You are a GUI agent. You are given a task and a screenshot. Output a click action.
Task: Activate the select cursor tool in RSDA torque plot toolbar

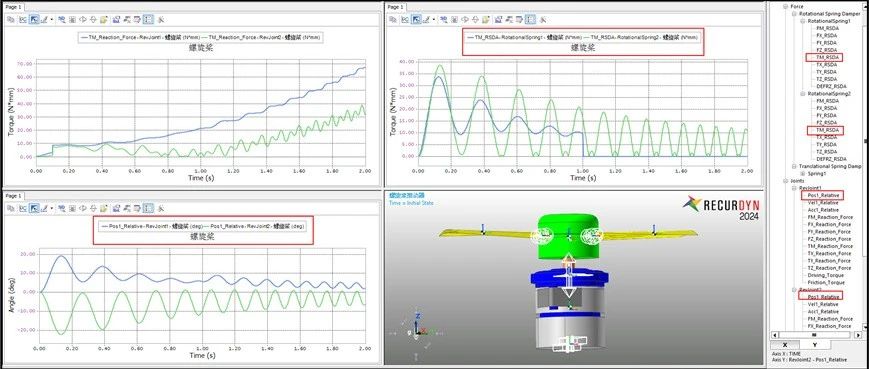point(416,19)
